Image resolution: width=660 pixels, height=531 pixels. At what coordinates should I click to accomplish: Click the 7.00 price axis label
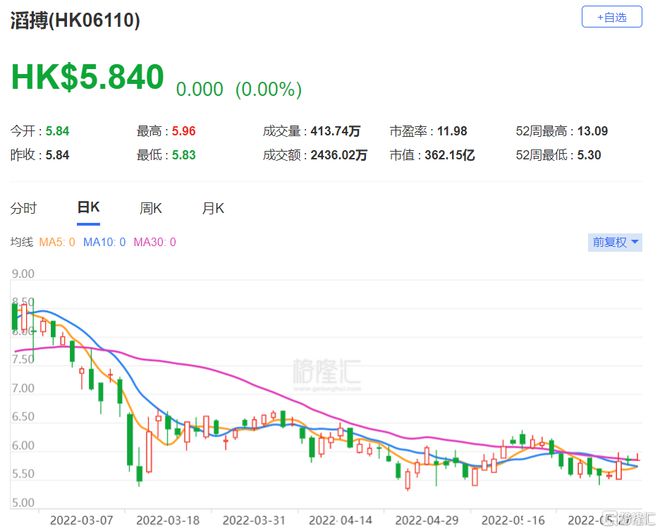(x=23, y=388)
